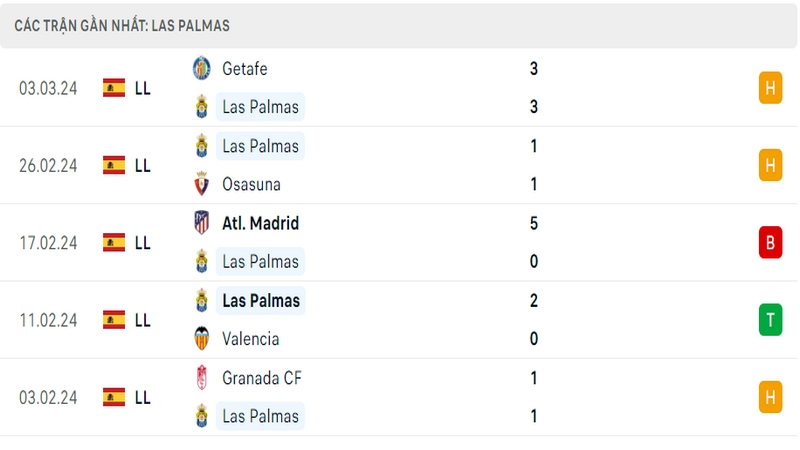Click the Atl. Madrid club crest icon

[x=202, y=223]
